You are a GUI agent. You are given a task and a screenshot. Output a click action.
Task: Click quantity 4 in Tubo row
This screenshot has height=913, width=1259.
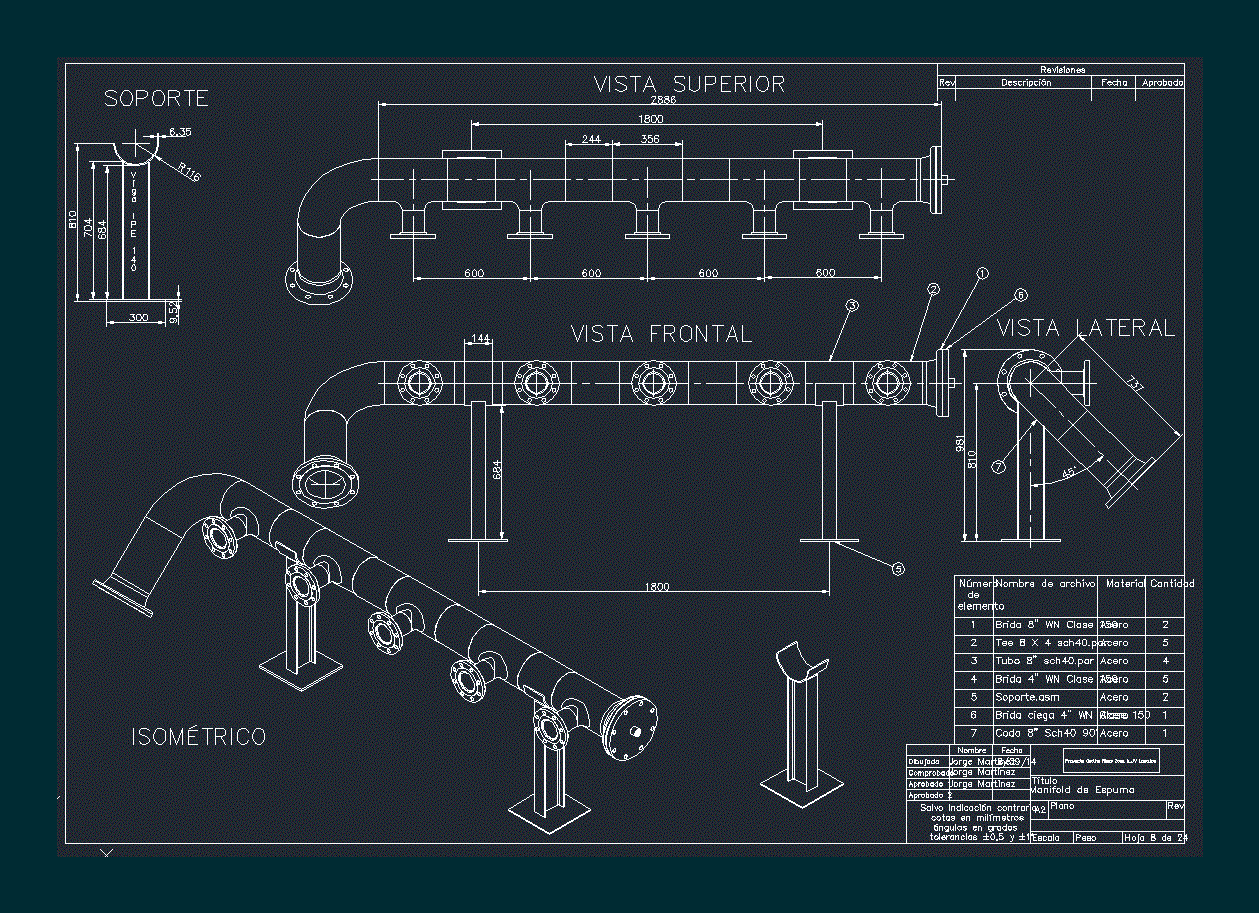coord(1165,661)
